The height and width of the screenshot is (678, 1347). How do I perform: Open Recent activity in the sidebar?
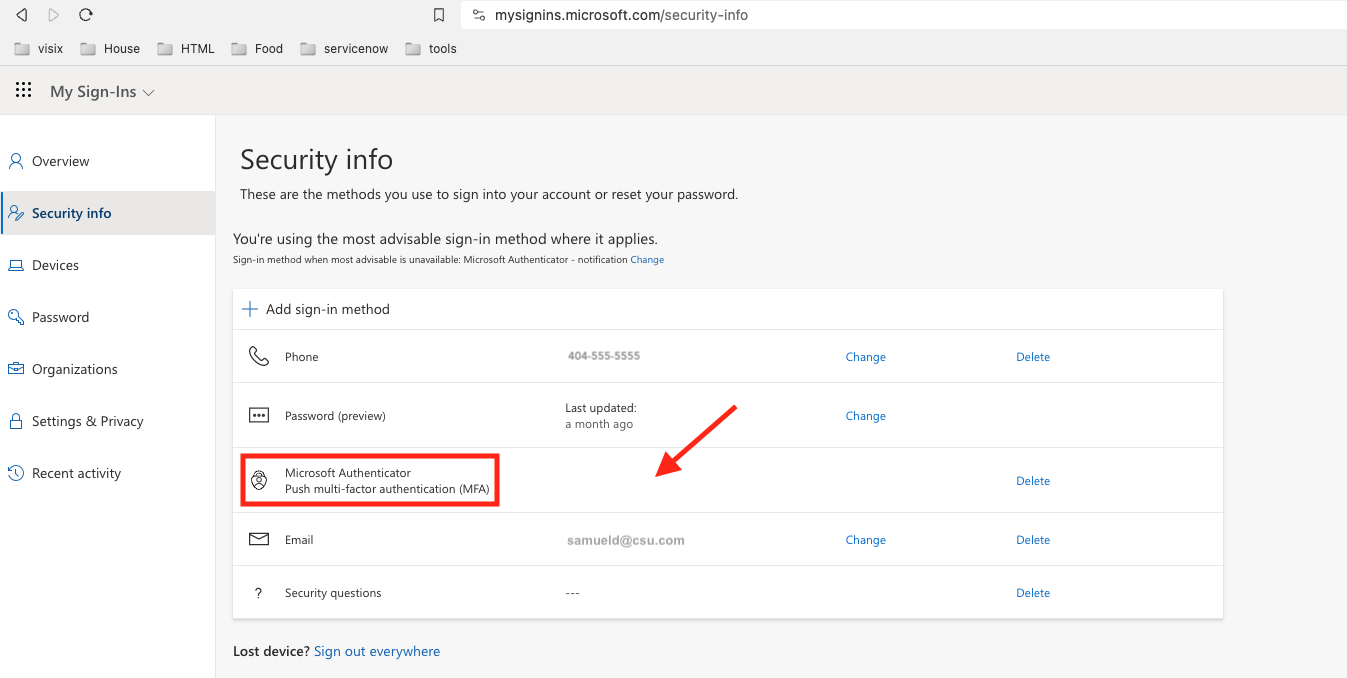click(107, 473)
